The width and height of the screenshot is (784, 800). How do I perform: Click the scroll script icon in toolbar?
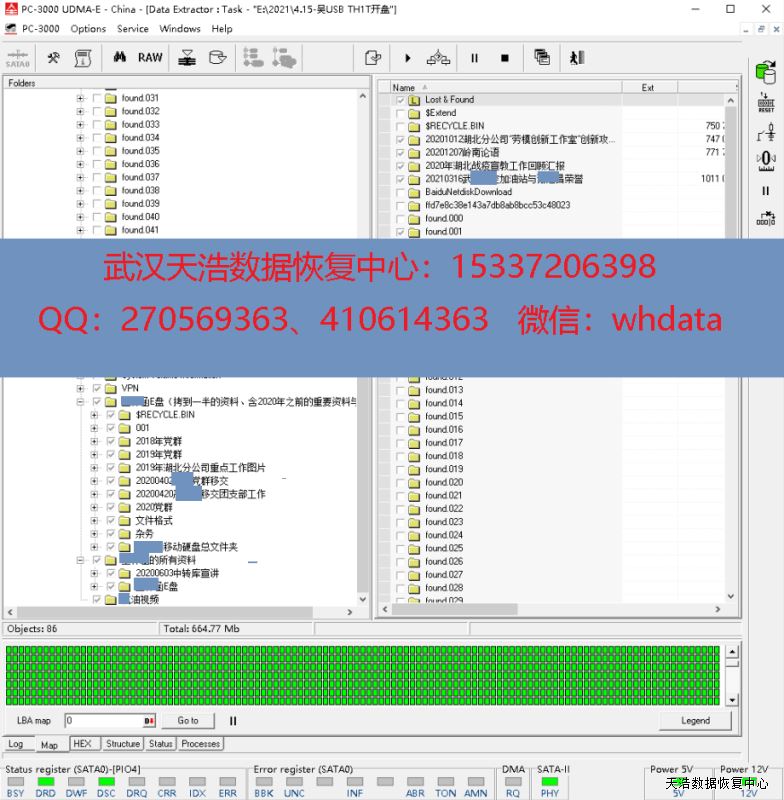click(x=84, y=58)
